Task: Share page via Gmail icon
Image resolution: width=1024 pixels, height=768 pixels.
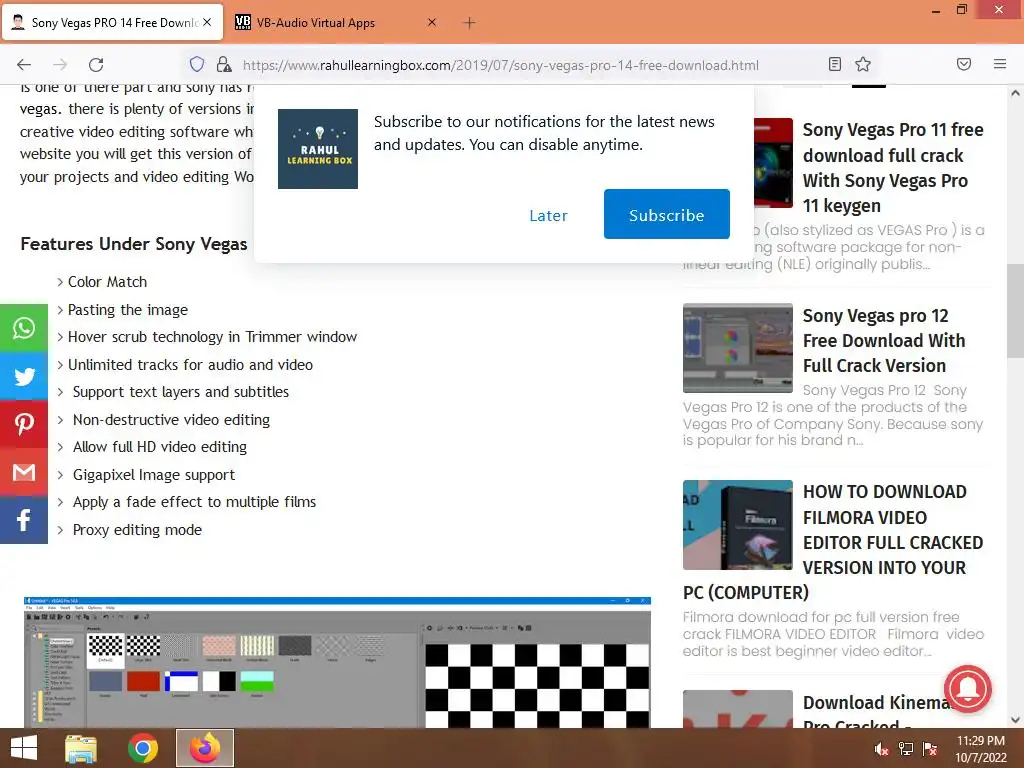Action: (x=24, y=472)
